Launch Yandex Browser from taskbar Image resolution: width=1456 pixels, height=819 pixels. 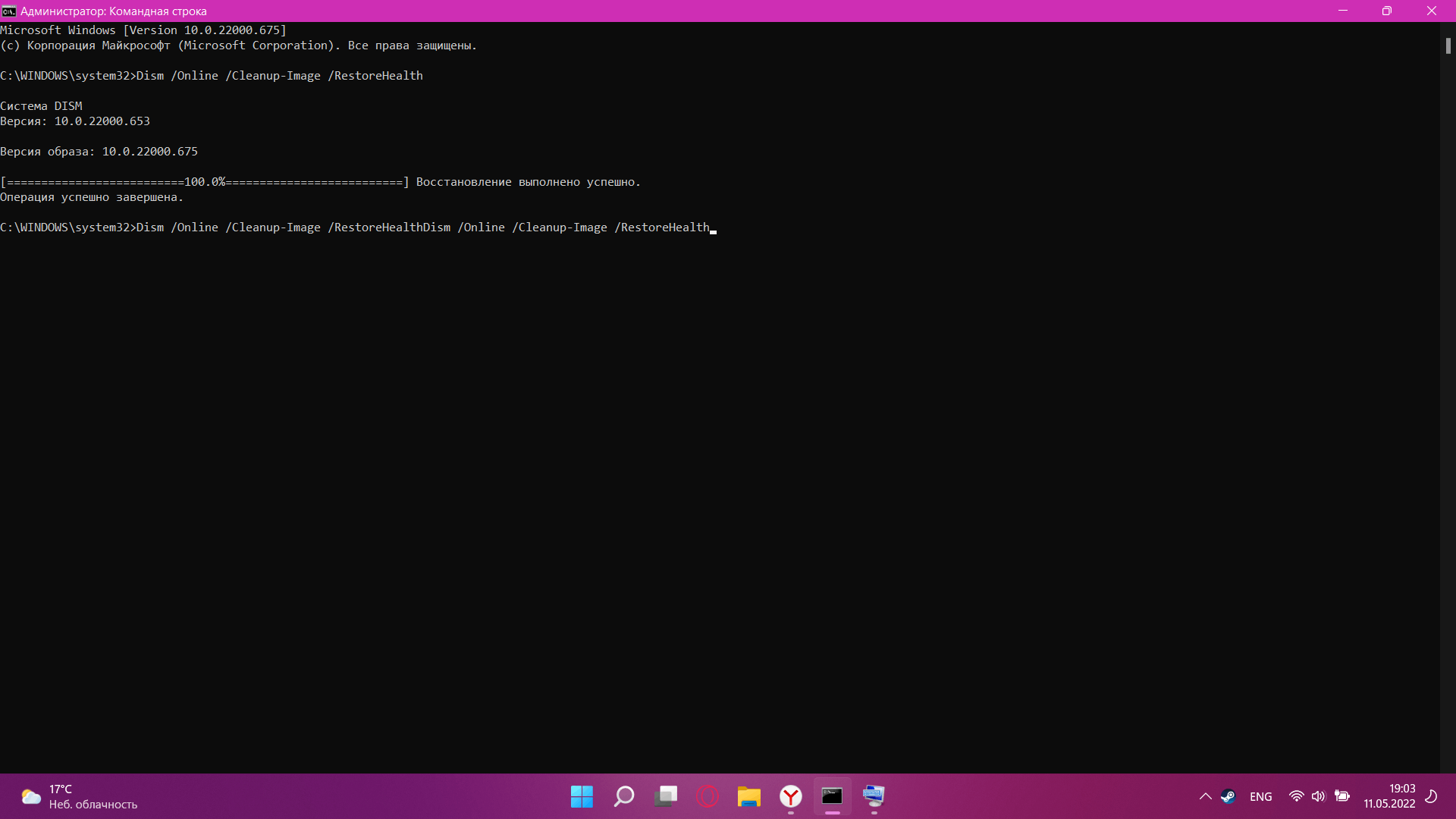point(791,796)
